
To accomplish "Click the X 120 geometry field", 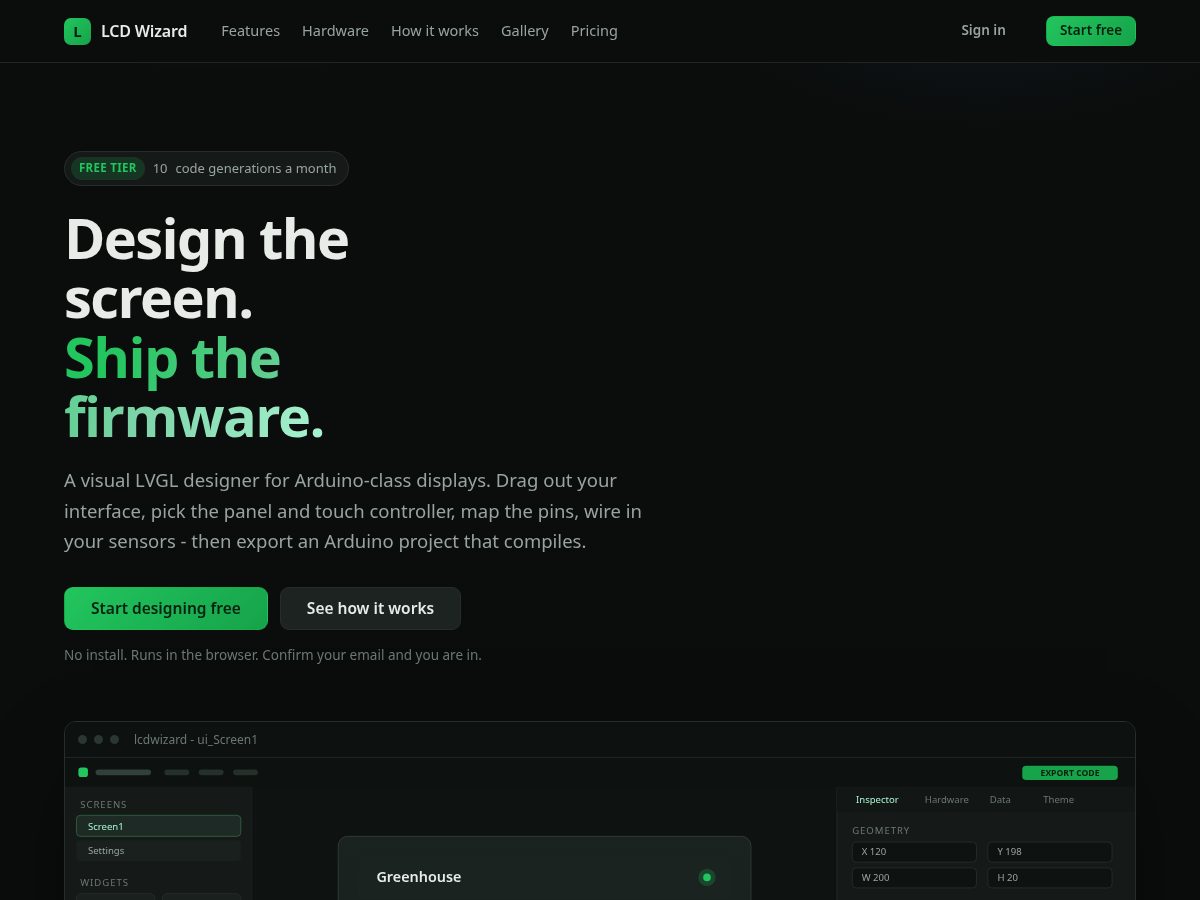I will (914, 852).
